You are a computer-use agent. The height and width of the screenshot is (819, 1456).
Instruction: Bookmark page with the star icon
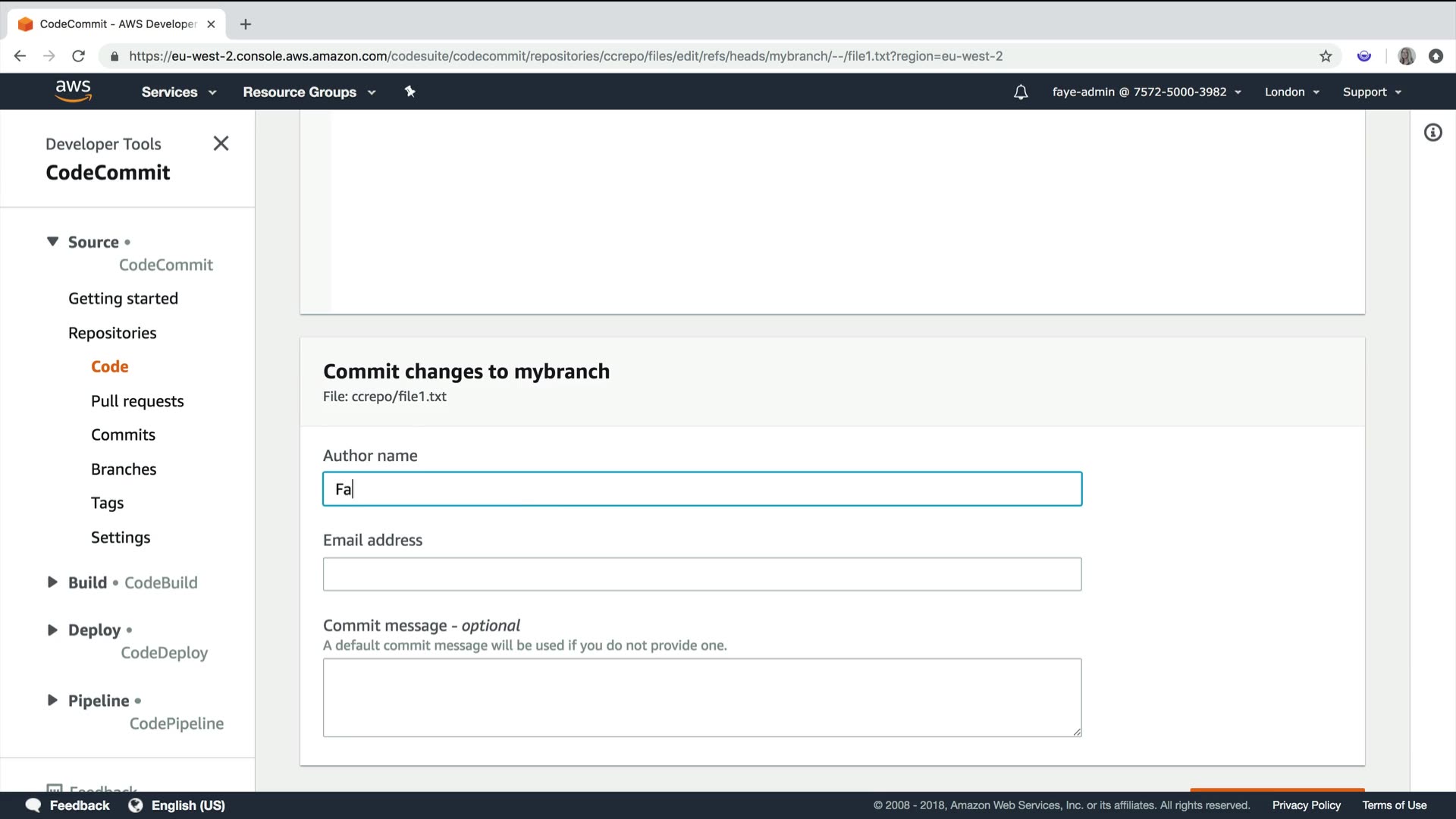point(1326,56)
